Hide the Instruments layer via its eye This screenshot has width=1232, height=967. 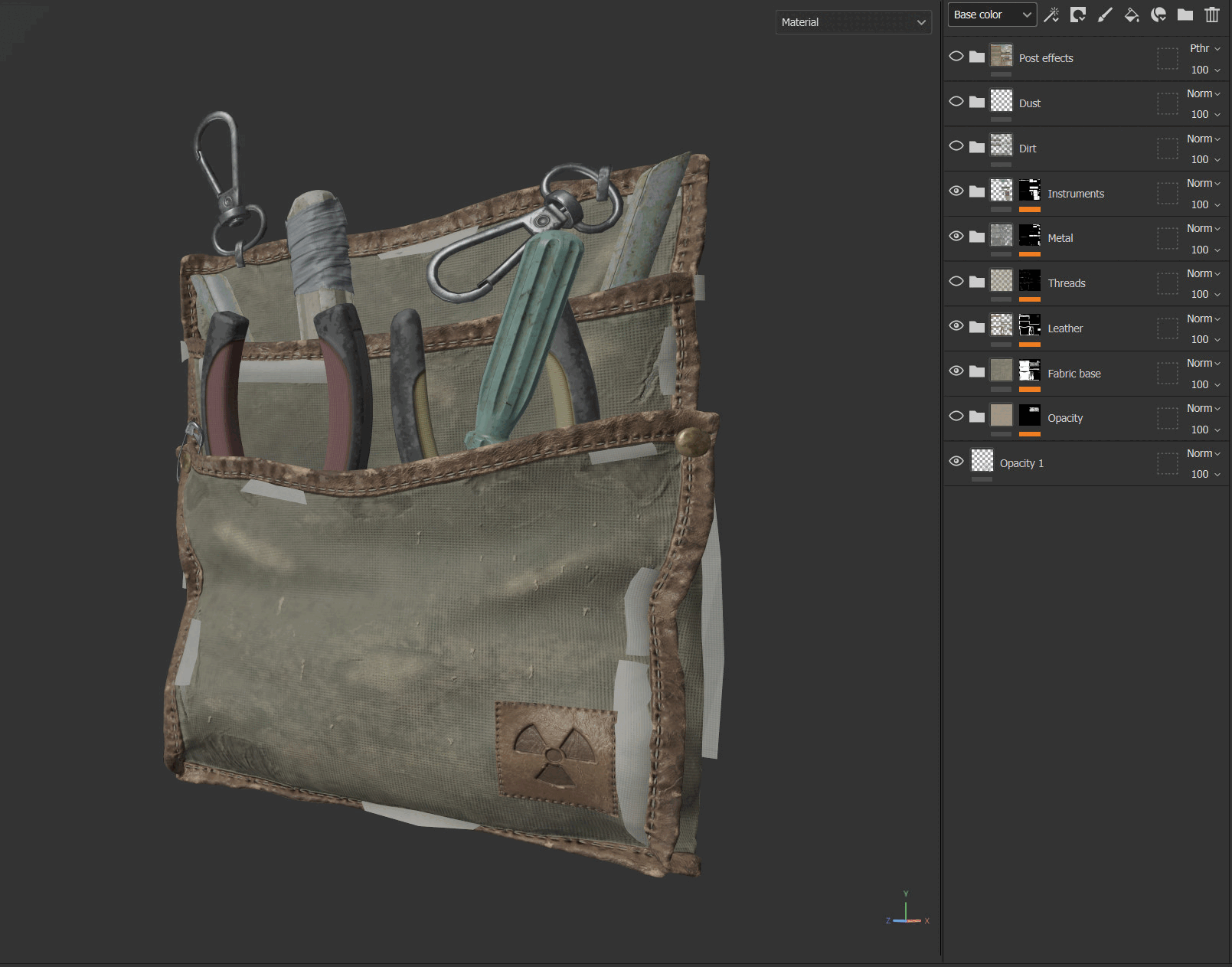coord(956,191)
